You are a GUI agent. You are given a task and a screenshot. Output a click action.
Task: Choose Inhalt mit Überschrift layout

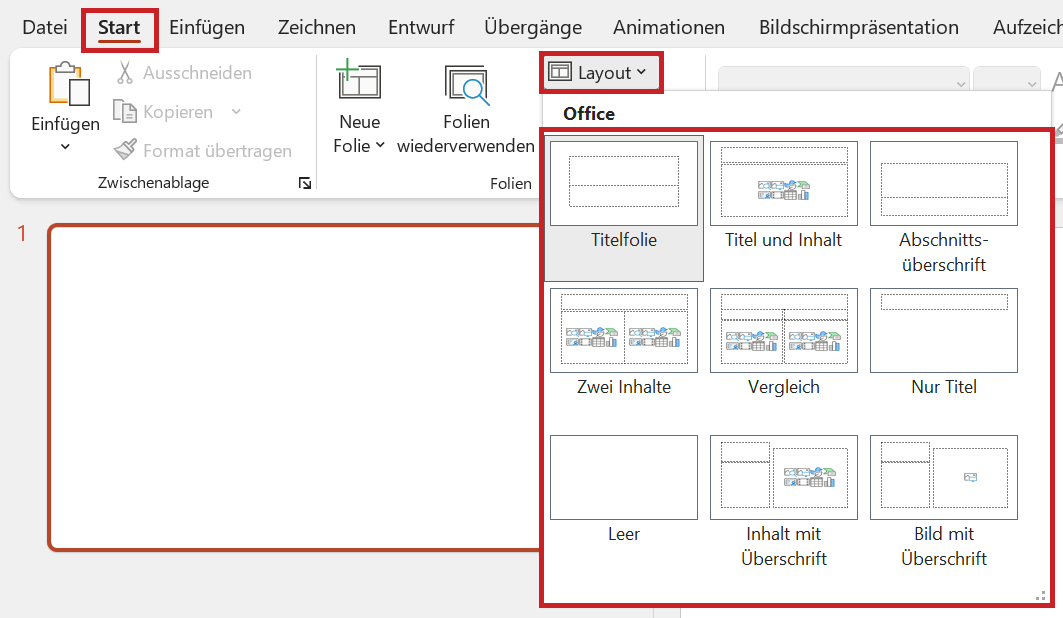coord(784,502)
